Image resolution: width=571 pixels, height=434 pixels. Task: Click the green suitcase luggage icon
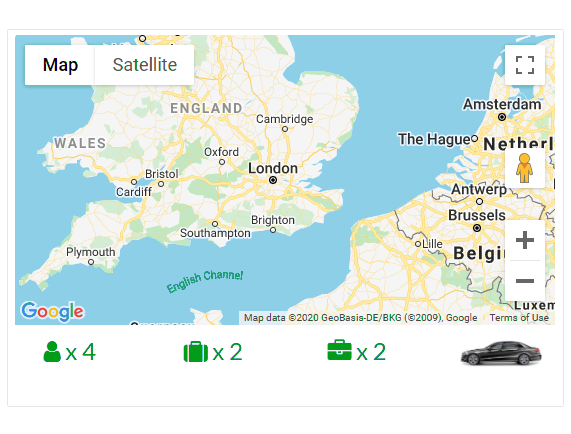tap(196, 352)
